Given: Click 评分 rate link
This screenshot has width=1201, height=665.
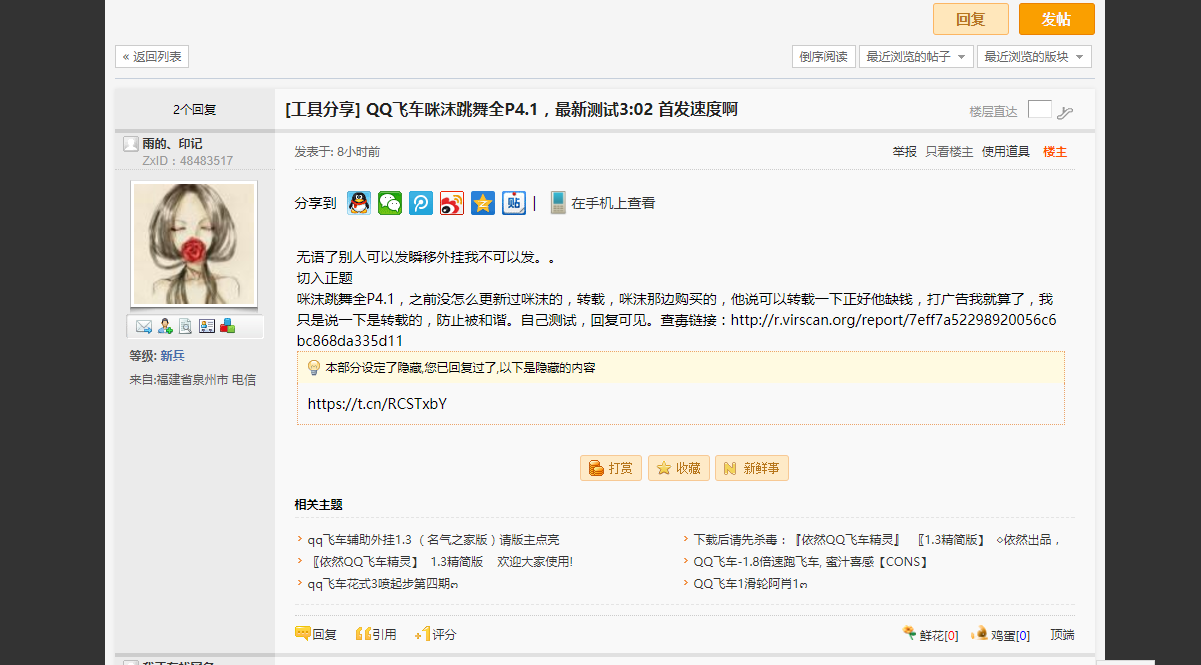Looking at the screenshot, I should (435, 634).
